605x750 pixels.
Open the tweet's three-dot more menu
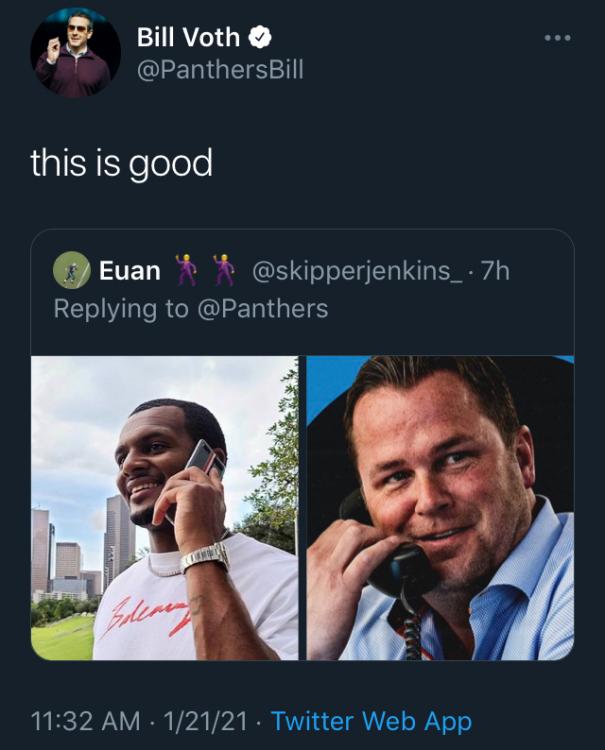tap(557, 38)
